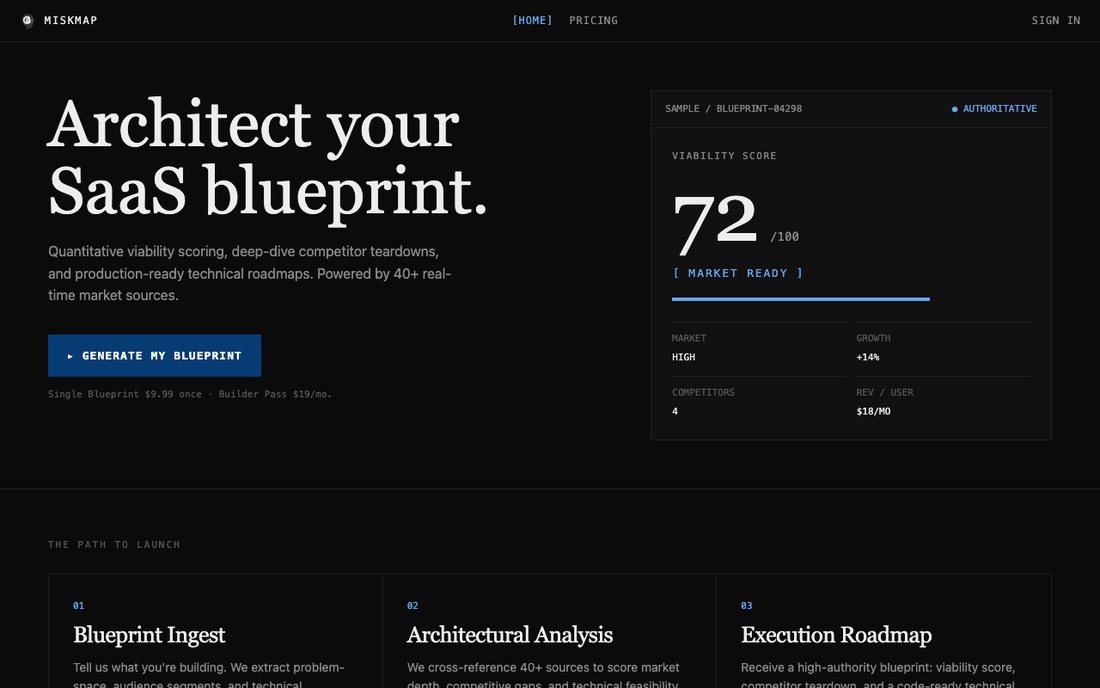Click the COMPETITORS metric label
The image size is (1100, 688).
pyautogui.click(x=703, y=393)
